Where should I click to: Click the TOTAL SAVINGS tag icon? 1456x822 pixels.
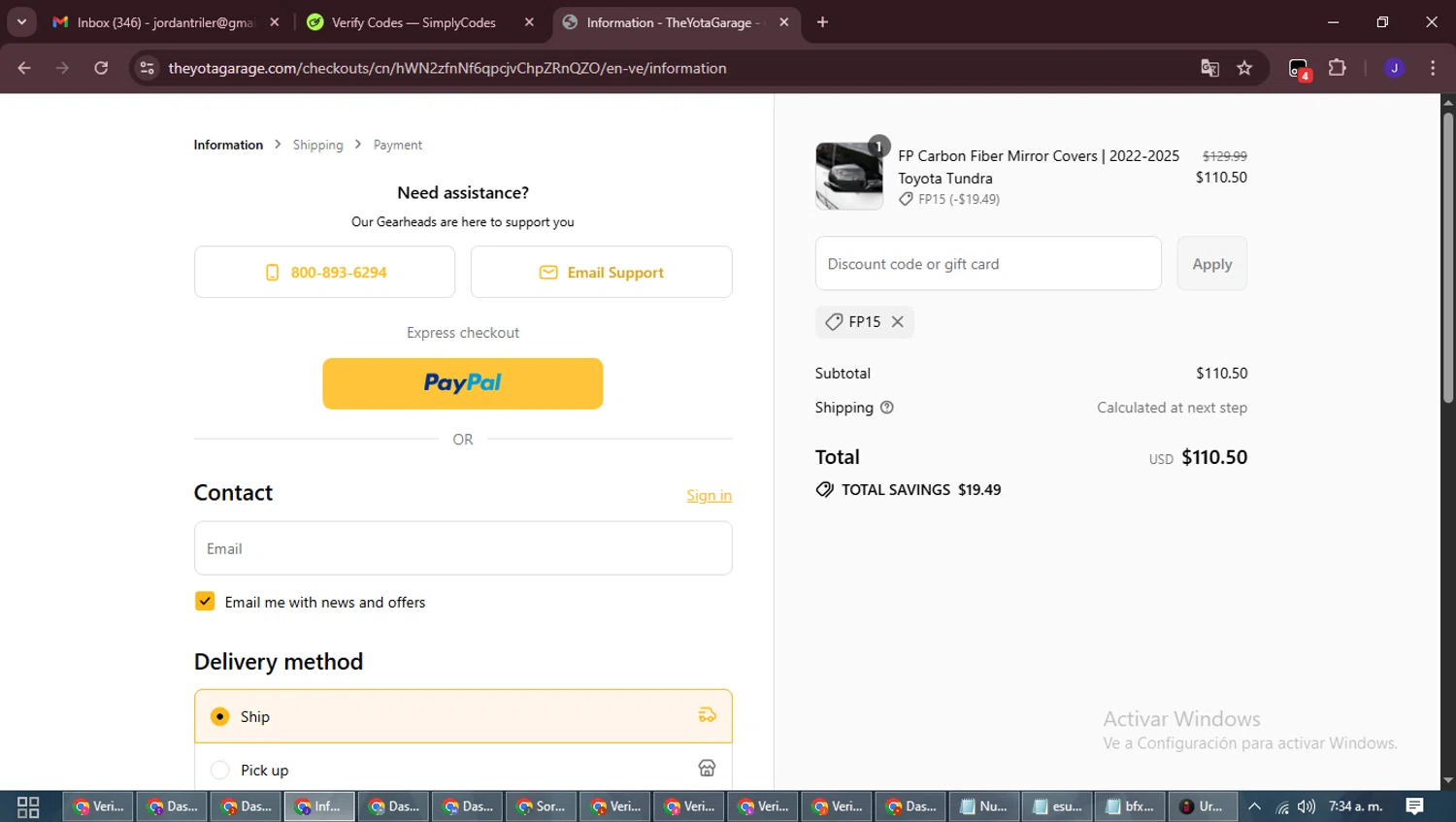pyautogui.click(x=825, y=489)
